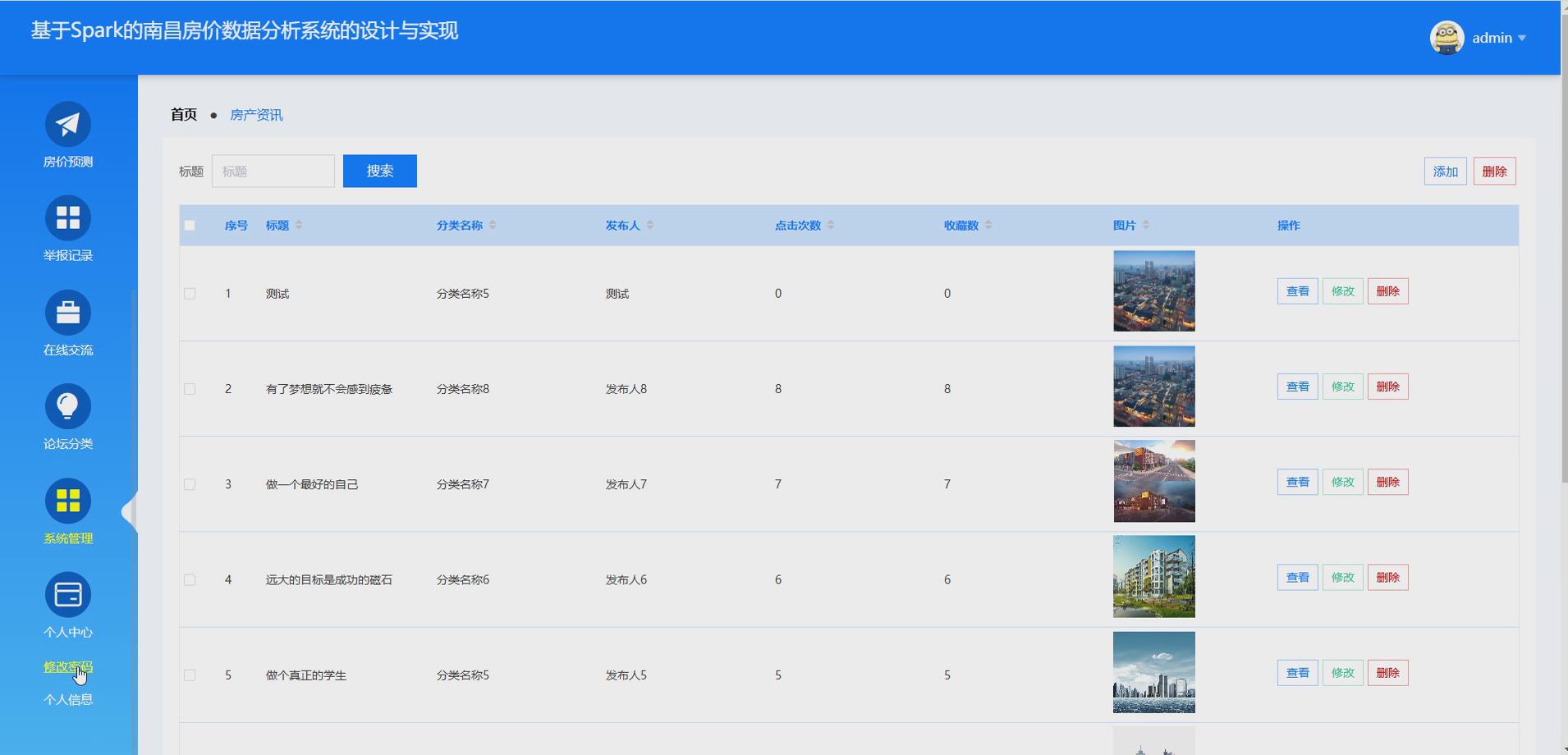Select 修改密码 in the sidebar submenu
Viewport: 1568px width, 755px height.
coord(68,666)
